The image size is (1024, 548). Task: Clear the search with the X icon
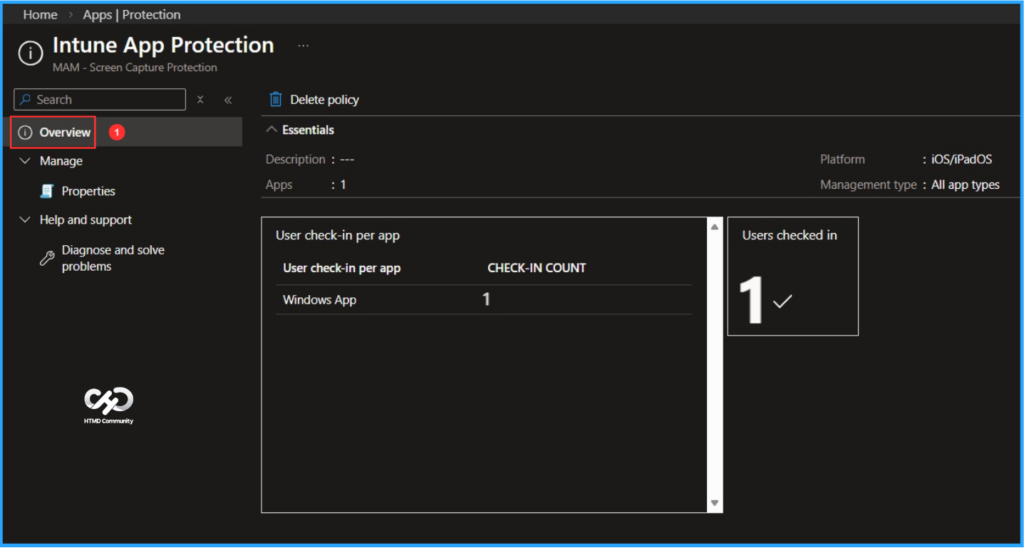[200, 100]
